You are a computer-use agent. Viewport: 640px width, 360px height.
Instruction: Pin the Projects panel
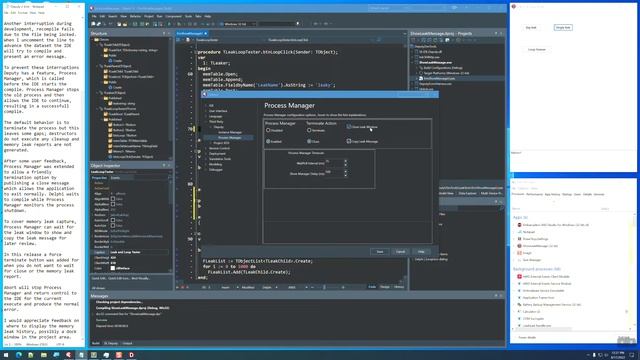(x=496, y=33)
